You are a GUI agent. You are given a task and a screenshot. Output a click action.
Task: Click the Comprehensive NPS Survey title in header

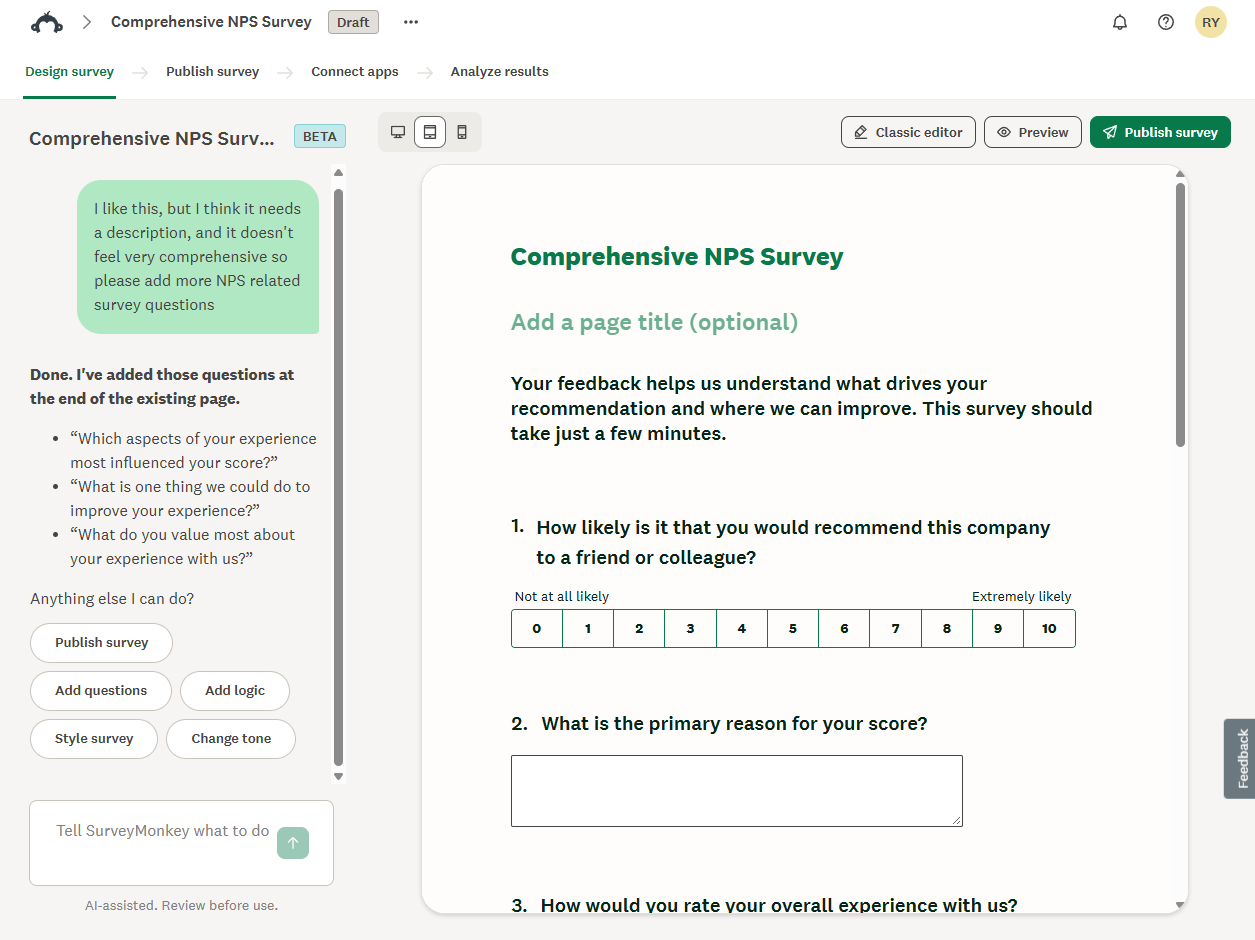(x=211, y=22)
